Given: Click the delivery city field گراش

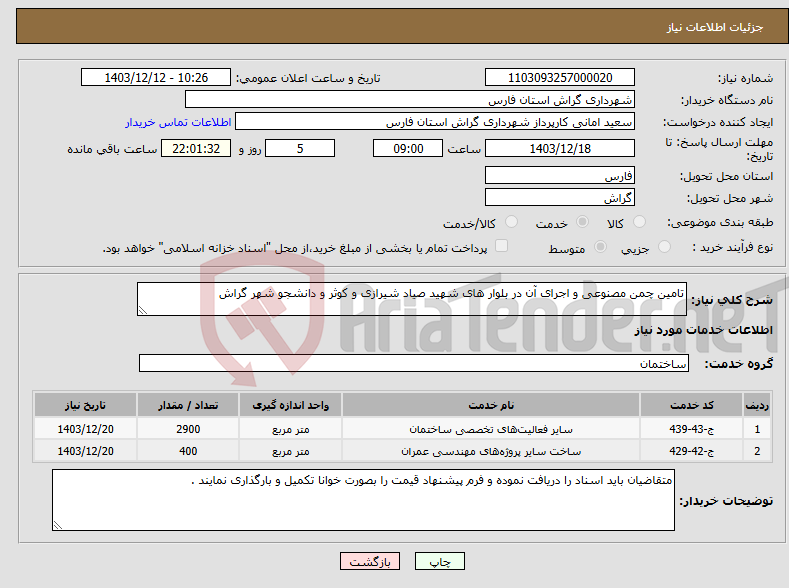Looking at the screenshot, I should (560, 197).
